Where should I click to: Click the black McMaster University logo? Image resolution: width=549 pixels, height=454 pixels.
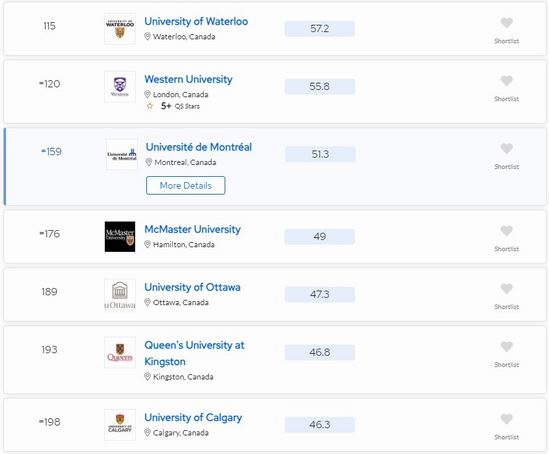120,237
